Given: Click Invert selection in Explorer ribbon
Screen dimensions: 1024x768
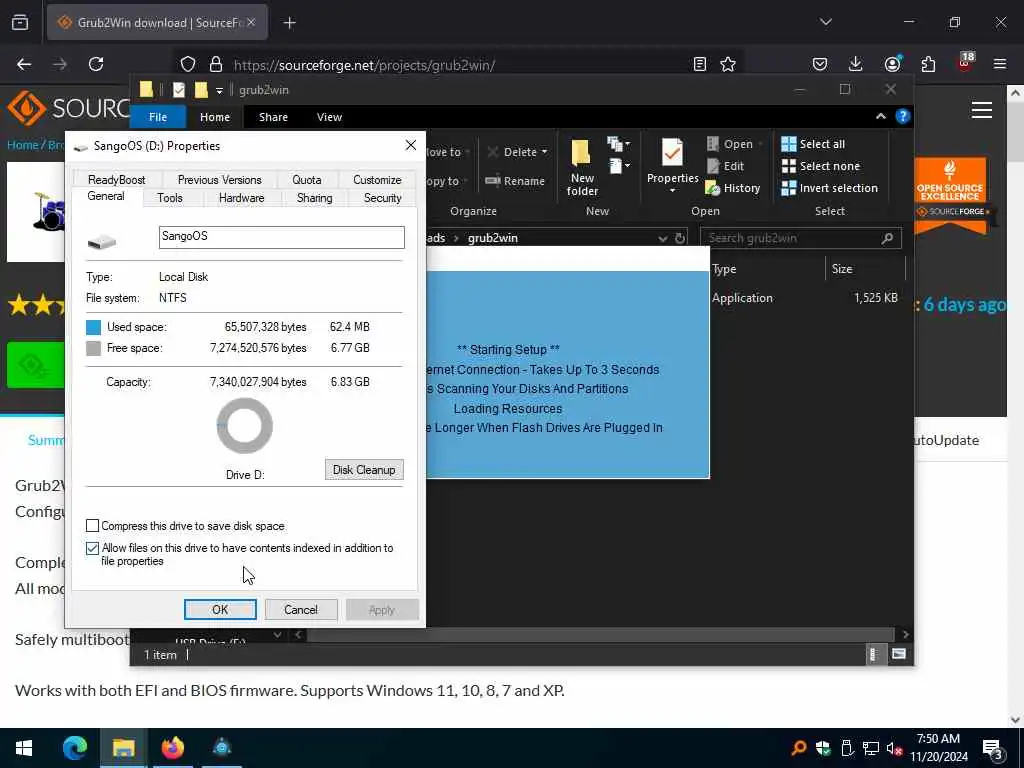Looking at the screenshot, I should [830, 188].
